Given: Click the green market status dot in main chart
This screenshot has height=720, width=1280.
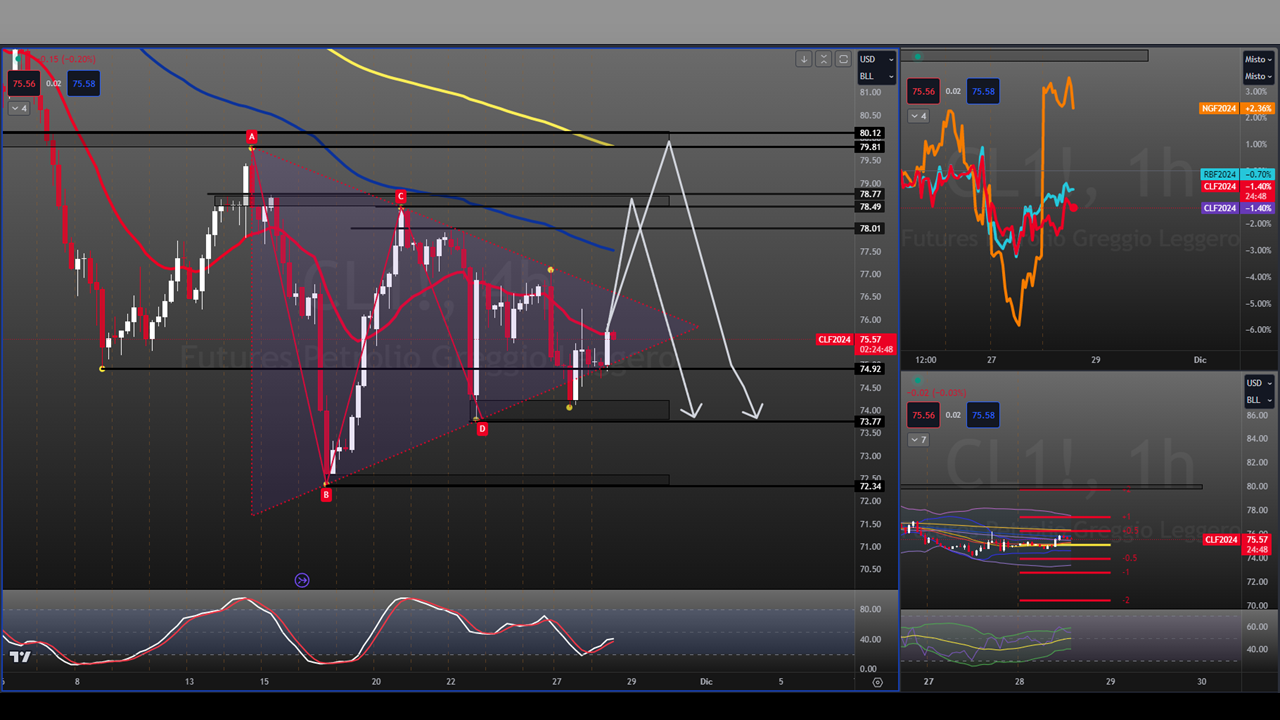Looking at the screenshot, I should [x=18, y=59].
